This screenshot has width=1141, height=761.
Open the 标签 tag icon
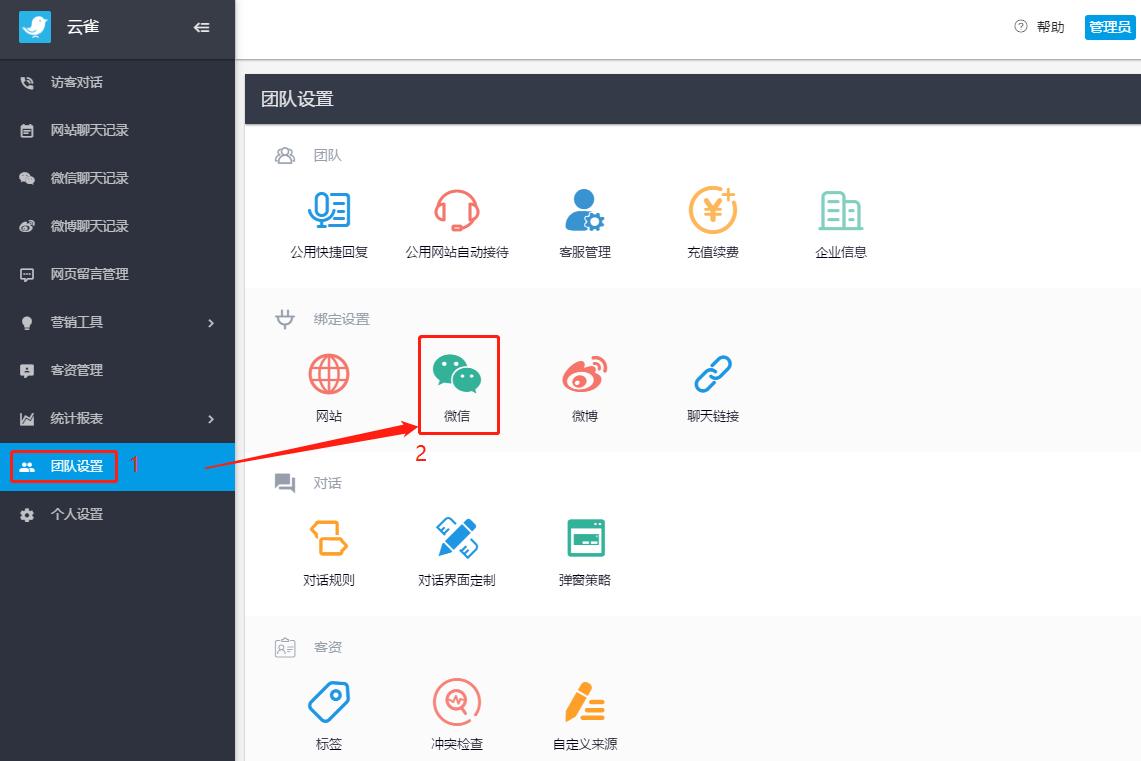tap(329, 702)
